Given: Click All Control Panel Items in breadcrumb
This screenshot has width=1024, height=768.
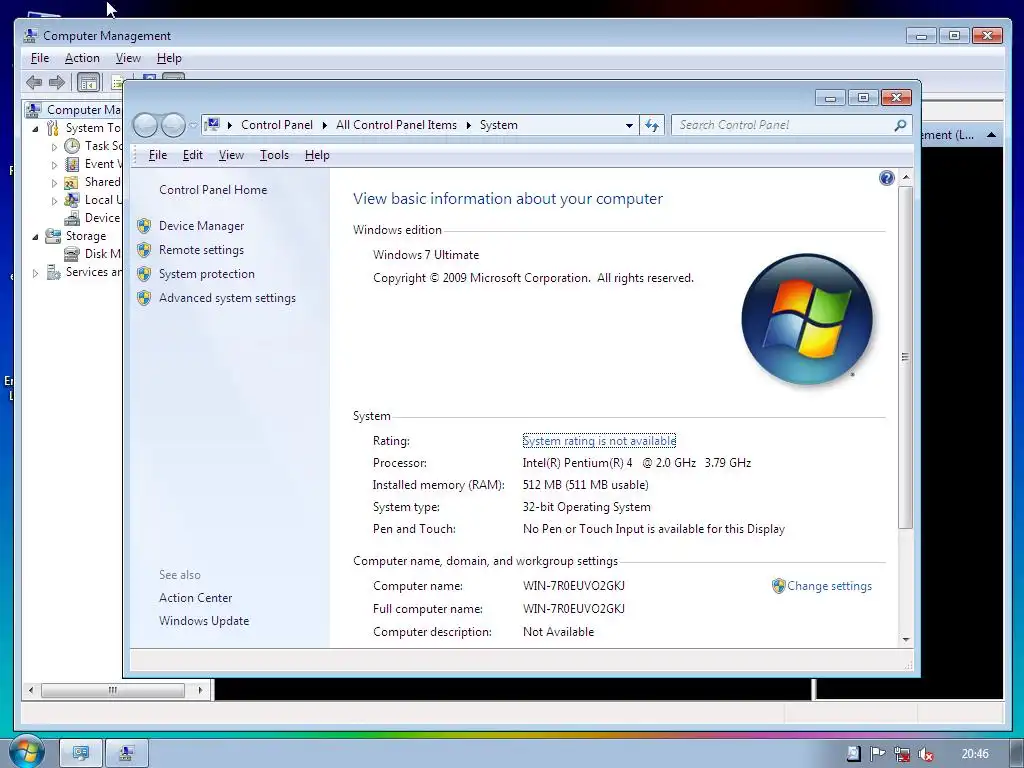Looking at the screenshot, I should pos(396,125).
